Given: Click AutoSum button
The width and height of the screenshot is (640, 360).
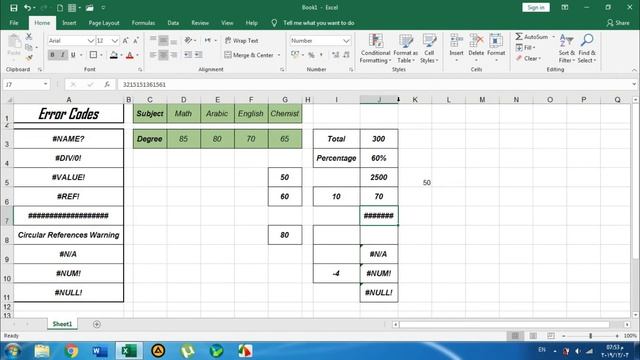Looking at the screenshot, I should [532, 37].
